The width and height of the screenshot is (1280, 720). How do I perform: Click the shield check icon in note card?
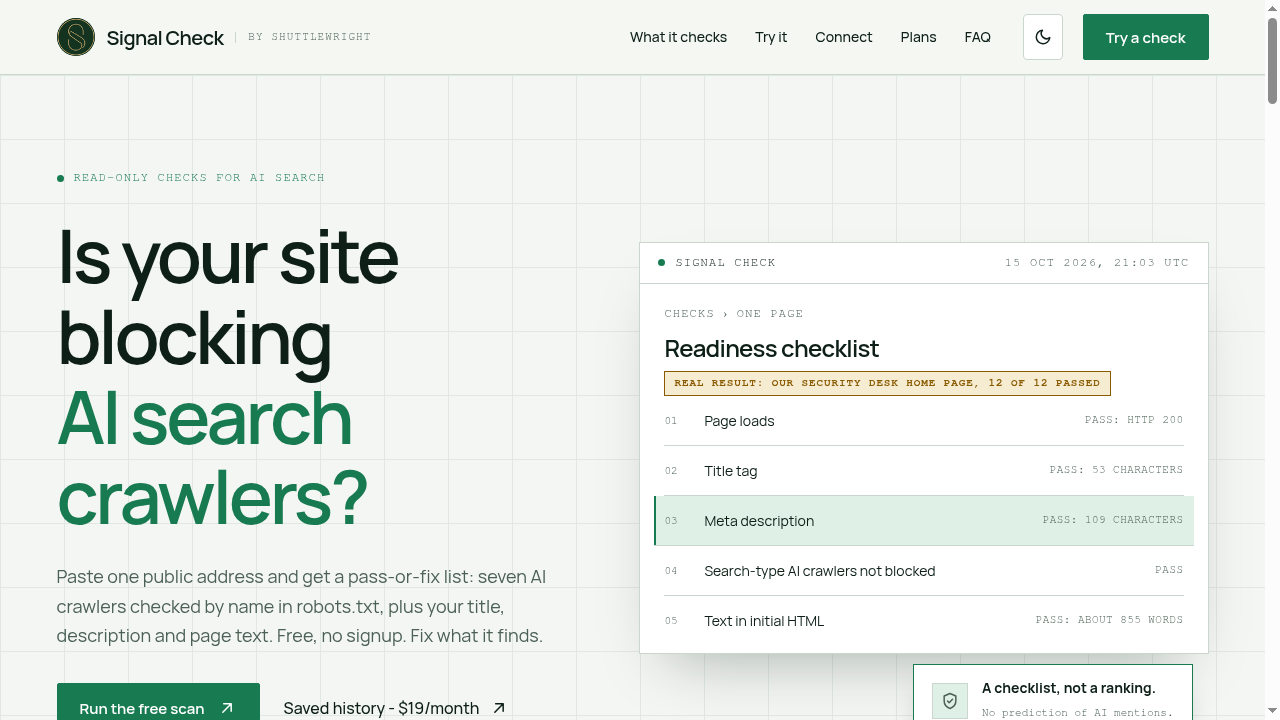coord(950,701)
